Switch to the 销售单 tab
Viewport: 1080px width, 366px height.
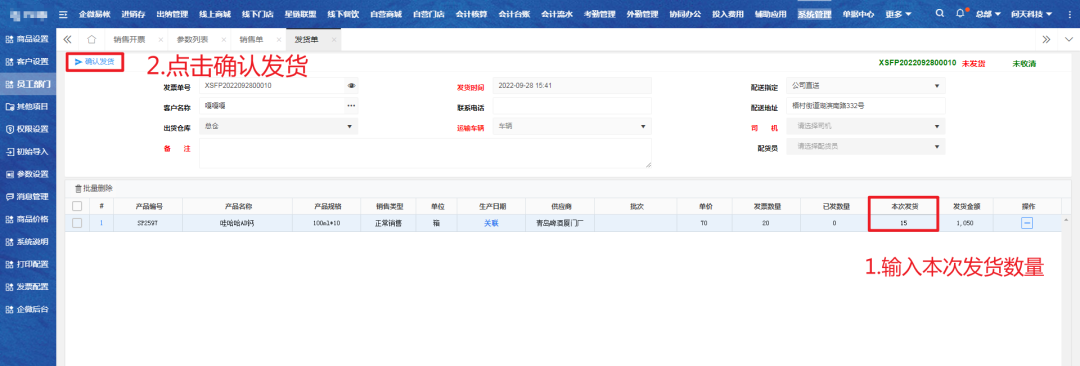pyautogui.click(x=251, y=40)
